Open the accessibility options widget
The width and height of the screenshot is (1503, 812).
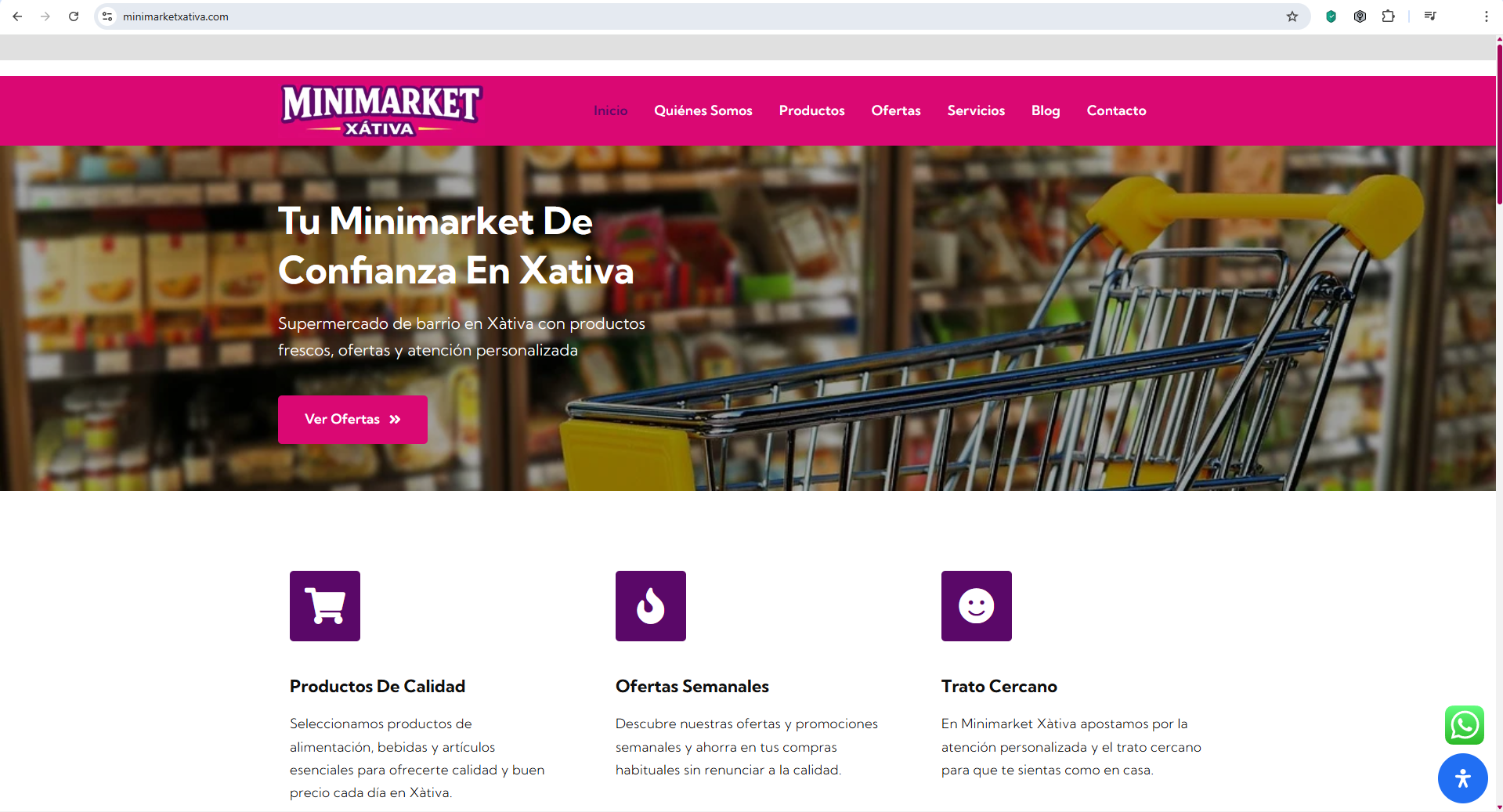(x=1462, y=778)
